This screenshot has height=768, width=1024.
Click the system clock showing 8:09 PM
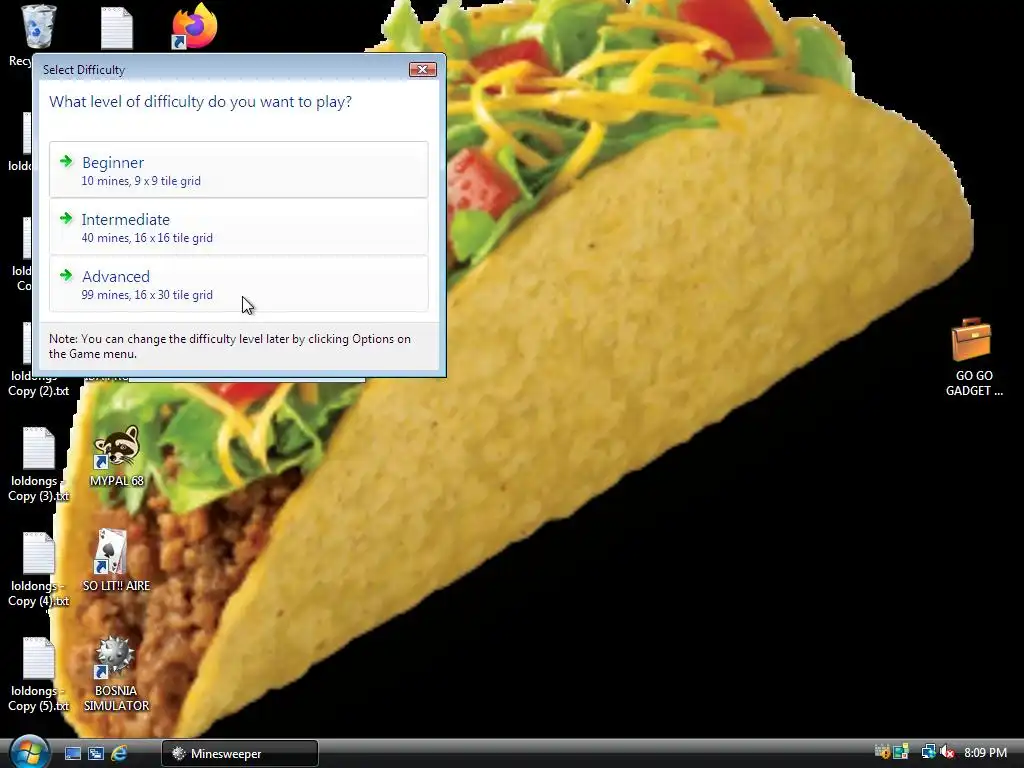coord(985,752)
